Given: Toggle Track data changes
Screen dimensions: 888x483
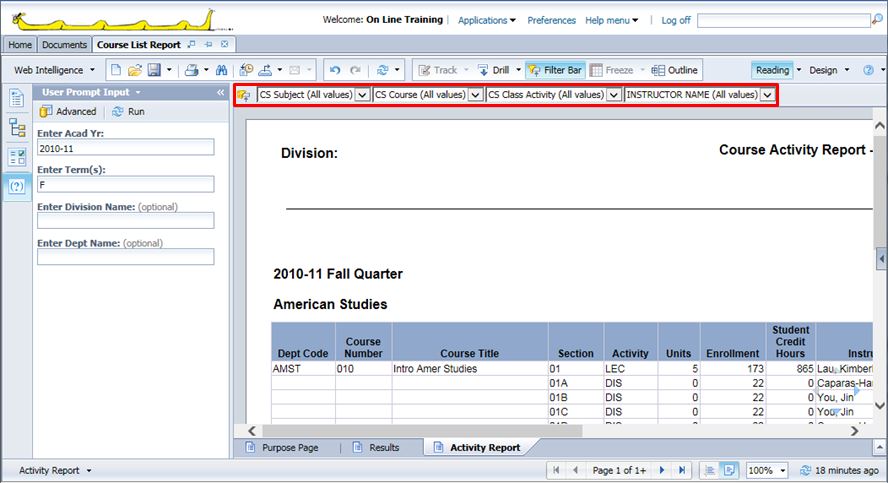Looking at the screenshot, I should coord(438,70).
